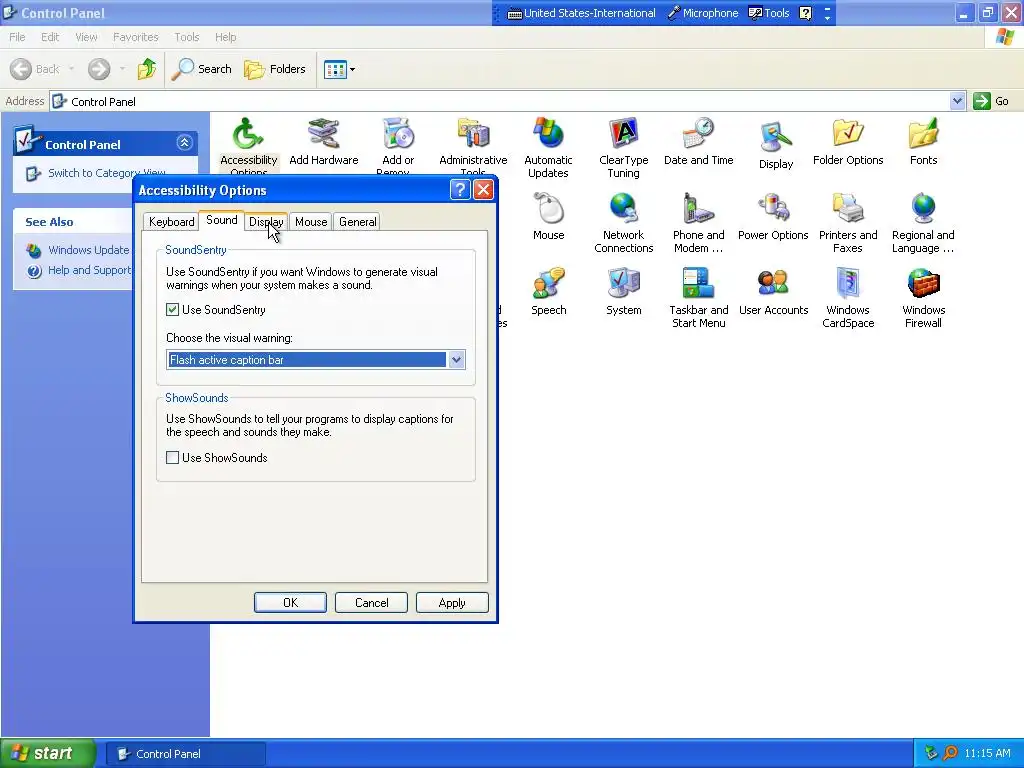The image size is (1024, 768).
Task: Open the Favorites menu
Action: tap(135, 37)
